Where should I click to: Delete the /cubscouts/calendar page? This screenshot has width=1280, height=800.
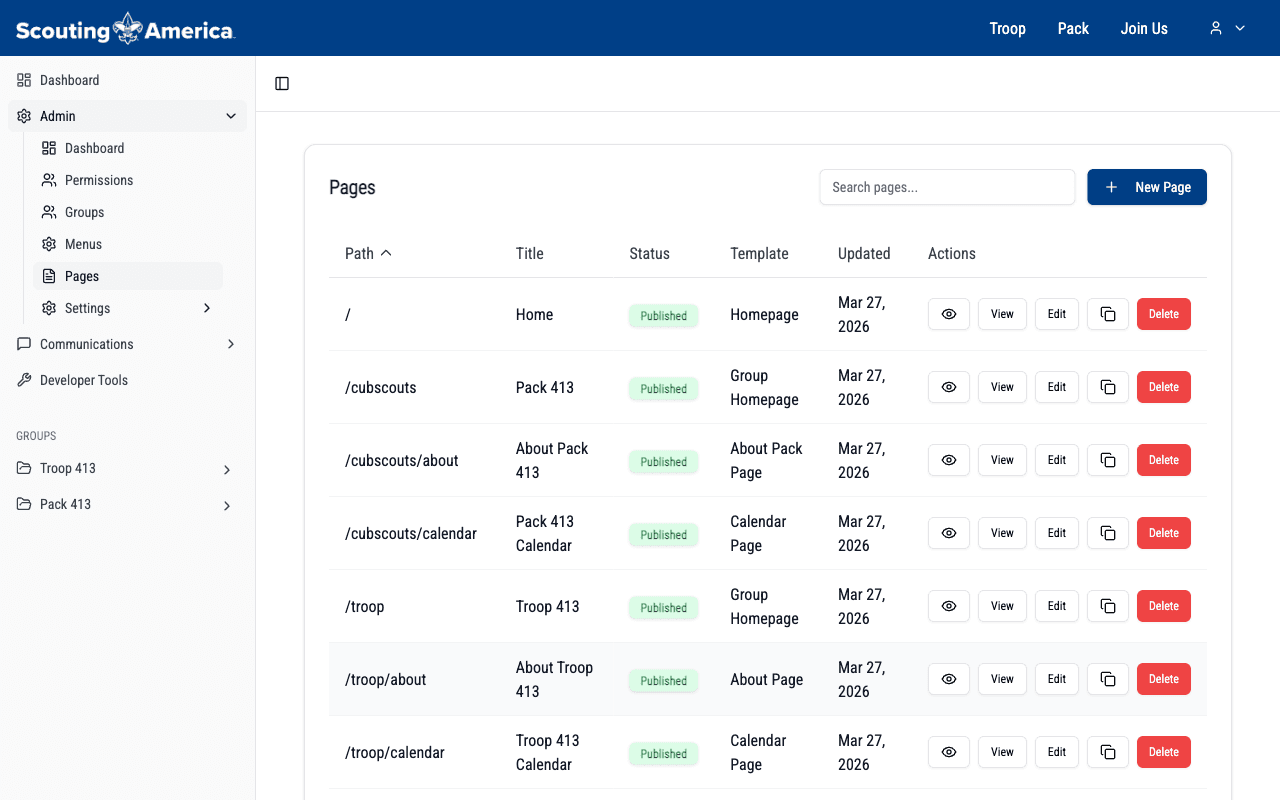coord(1164,533)
